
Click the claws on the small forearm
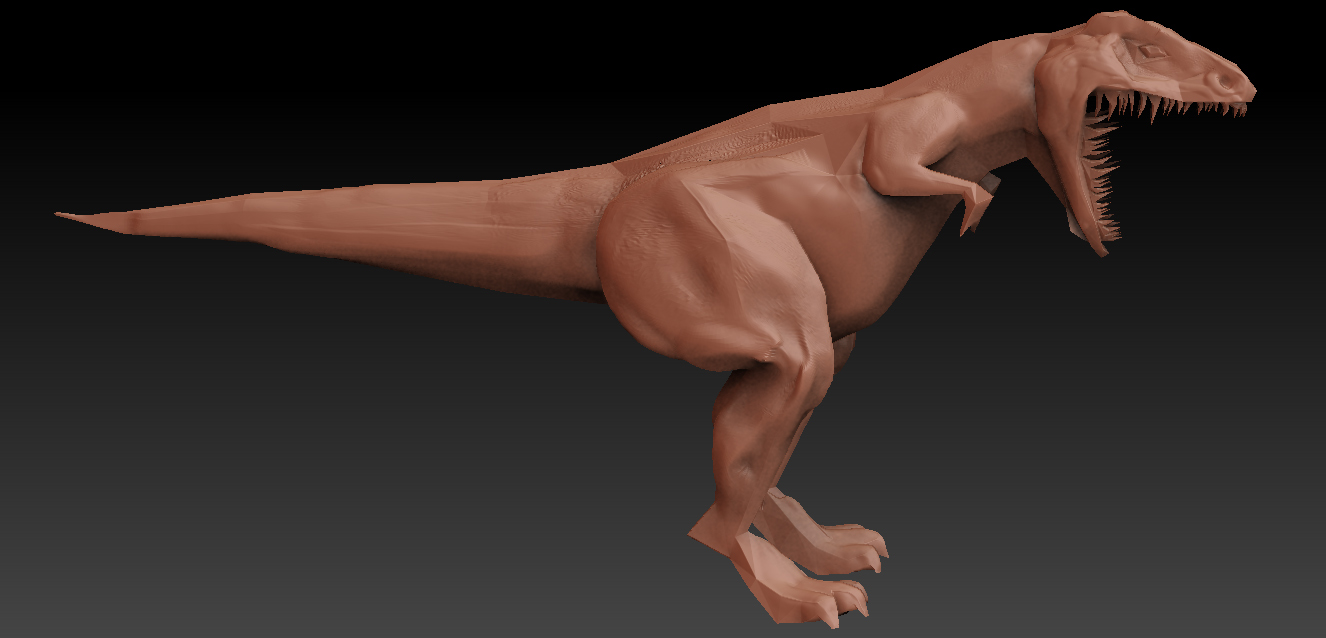pyautogui.click(x=972, y=215)
